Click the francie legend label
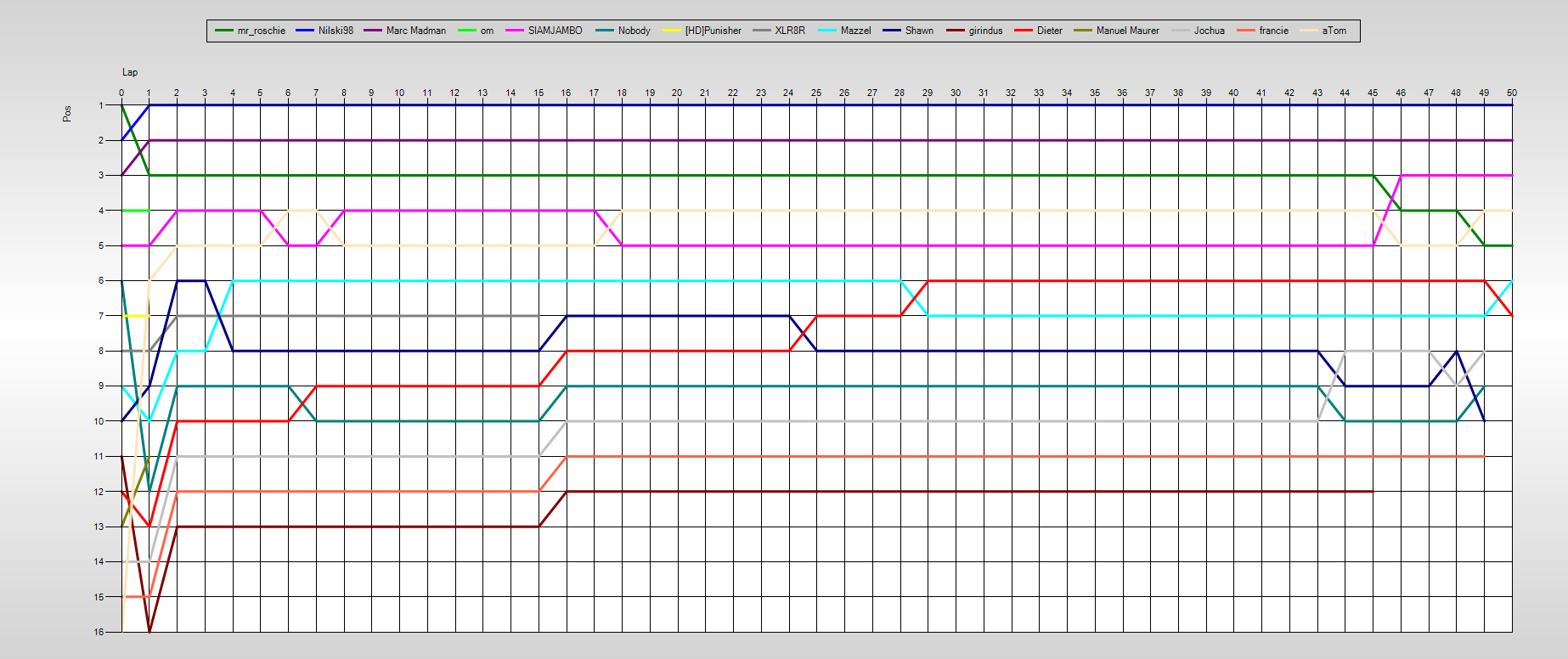The image size is (1568, 659). [x=1273, y=31]
